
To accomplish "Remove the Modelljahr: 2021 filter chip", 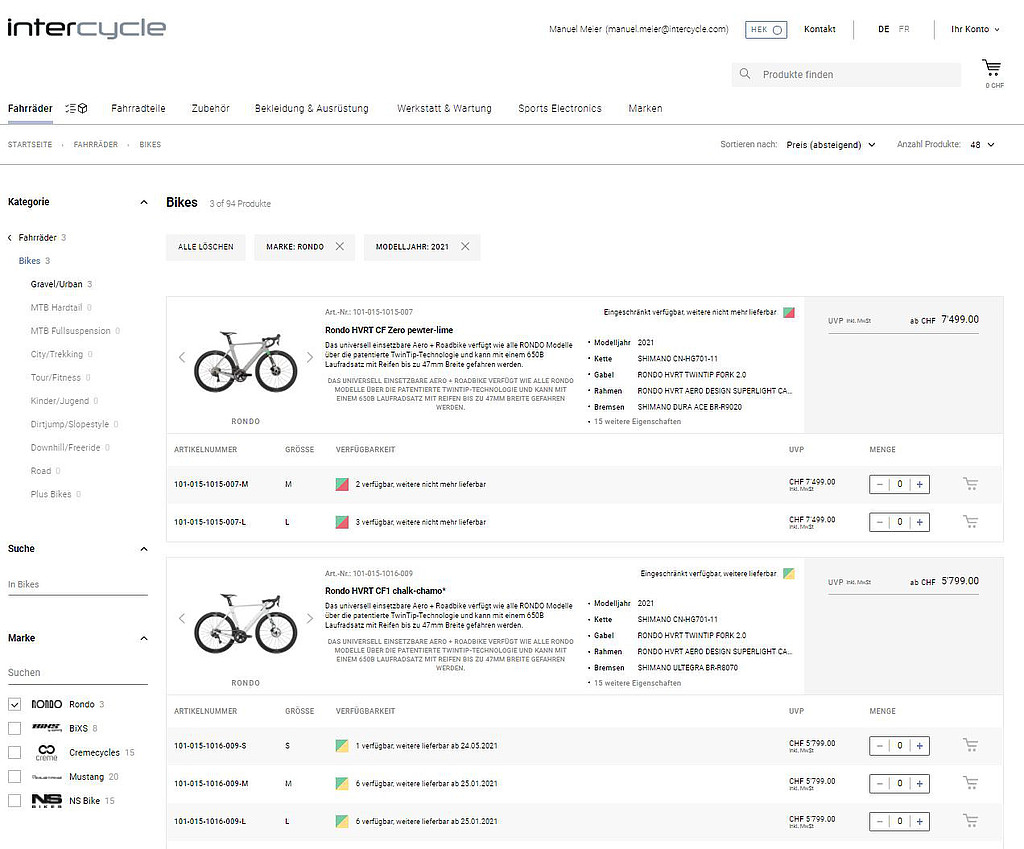I will (465, 247).
